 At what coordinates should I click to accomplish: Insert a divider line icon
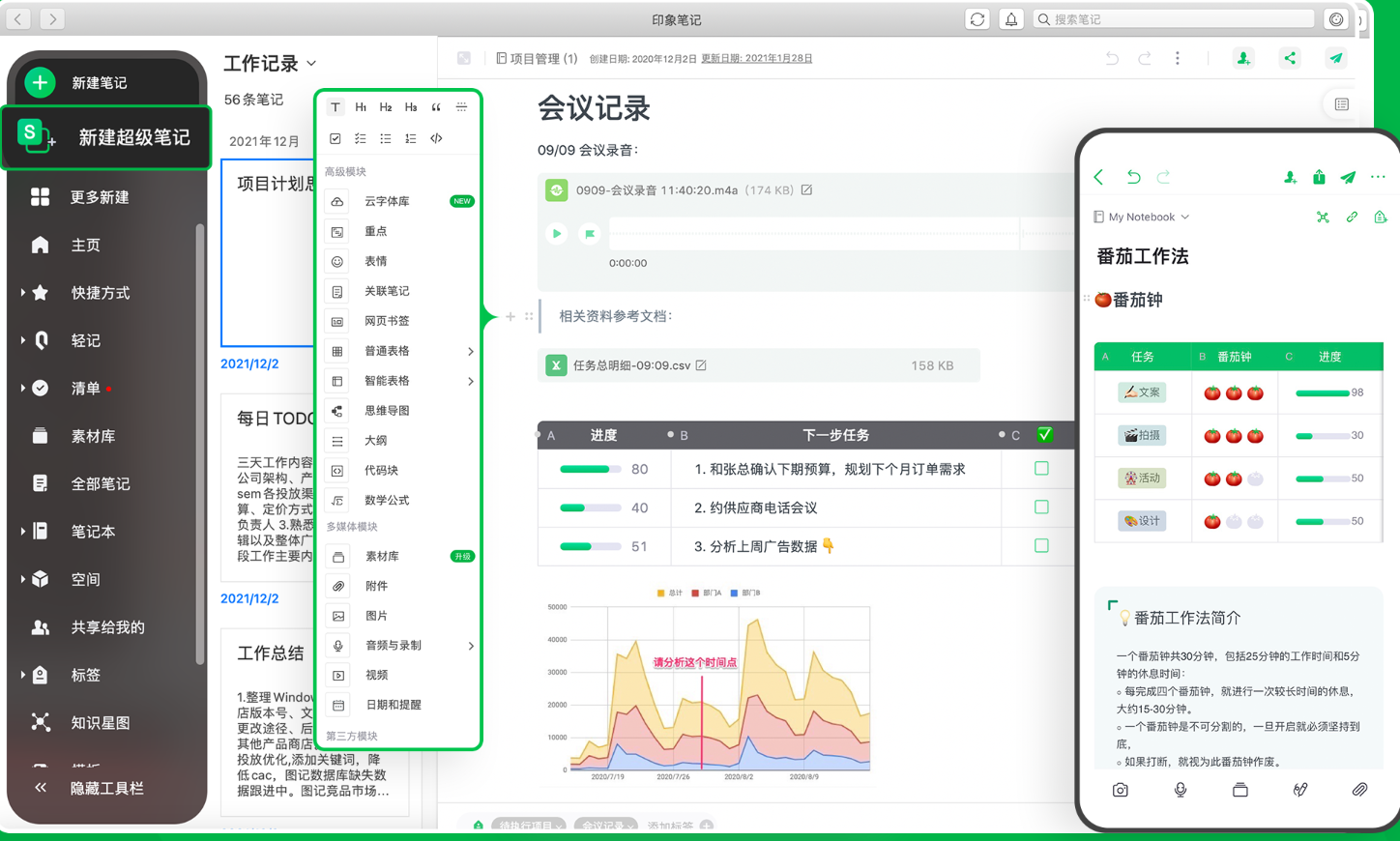pyautogui.click(x=461, y=107)
